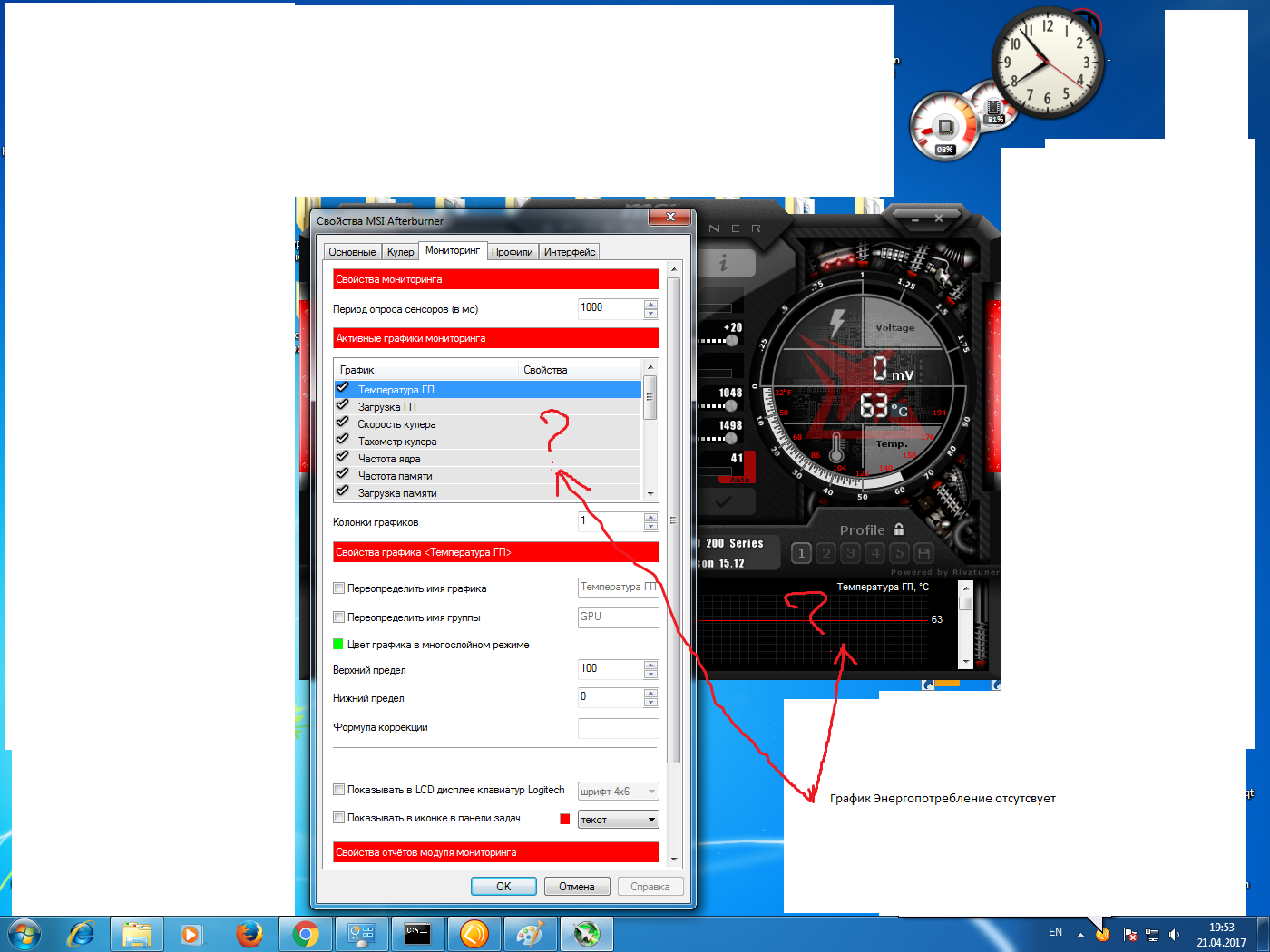Switch to the Профили tab
Image resolution: width=1270 pixels, height=952 pixels.
513,252
